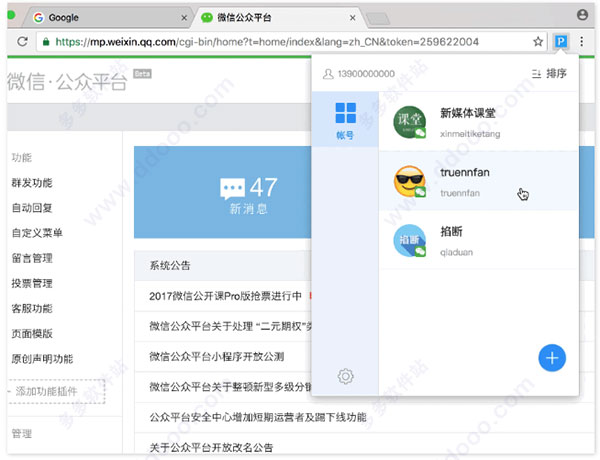Screen dimensions: 600x460
Task: Click phone number 13900000000 in popup
Action: (366, 74)
